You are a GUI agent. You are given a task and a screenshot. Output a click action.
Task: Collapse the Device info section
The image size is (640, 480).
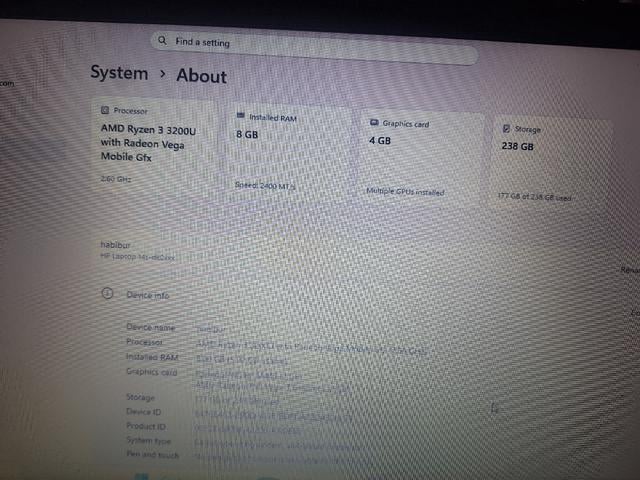148,295
